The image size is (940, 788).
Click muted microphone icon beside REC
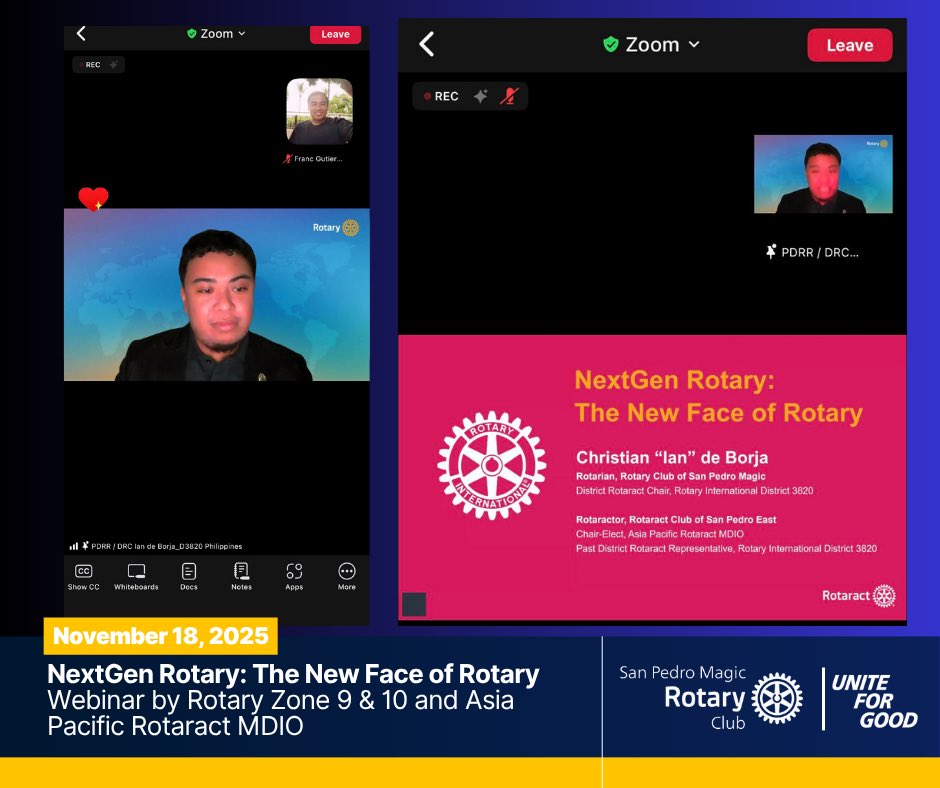pyautogui.click(x=509, y=96)
